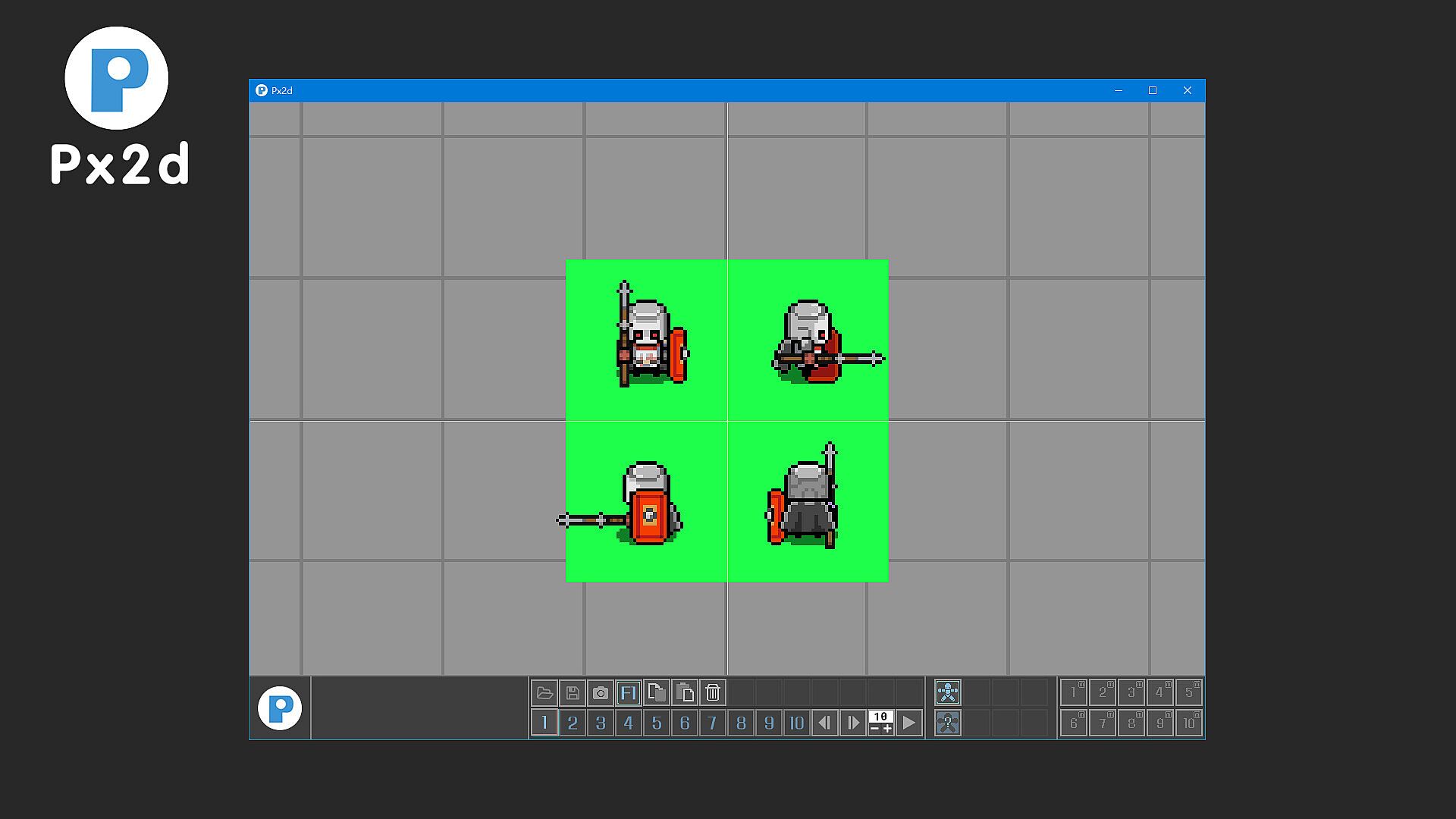Decrease the frame speed with minus
The height and width of the screenshot is (819, 1456).
point(874,730)
